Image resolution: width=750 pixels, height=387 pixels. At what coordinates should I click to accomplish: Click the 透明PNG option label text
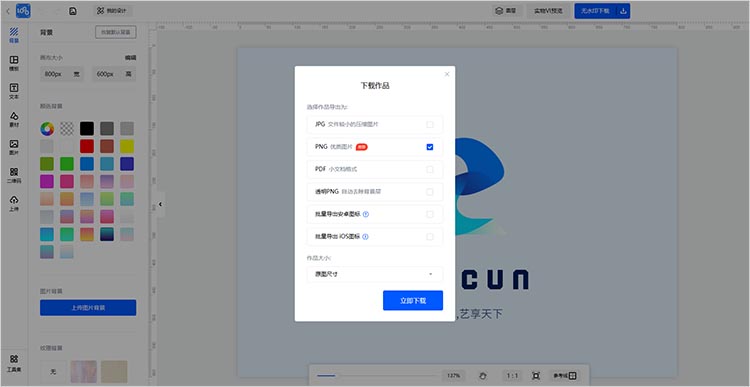(x=327, y=191)
